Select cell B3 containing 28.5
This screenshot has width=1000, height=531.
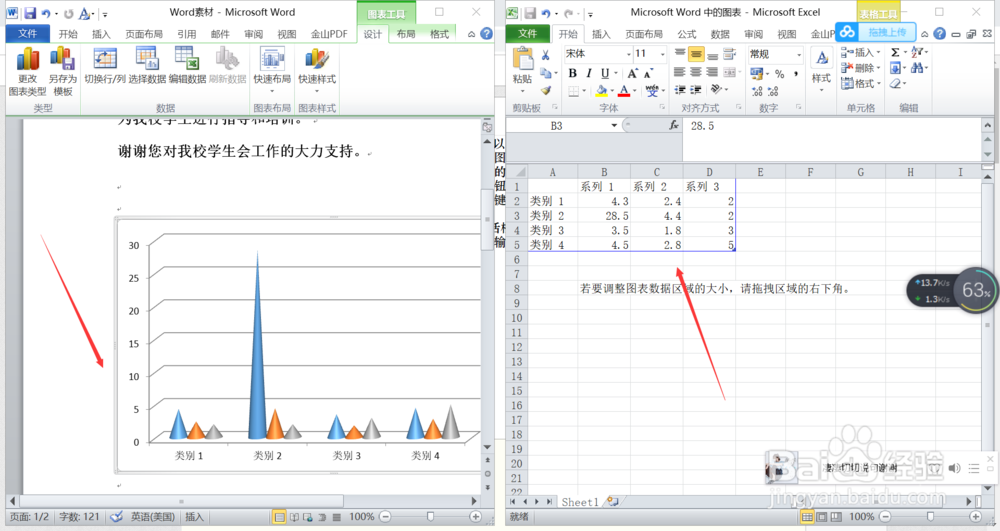pos(604,216)
